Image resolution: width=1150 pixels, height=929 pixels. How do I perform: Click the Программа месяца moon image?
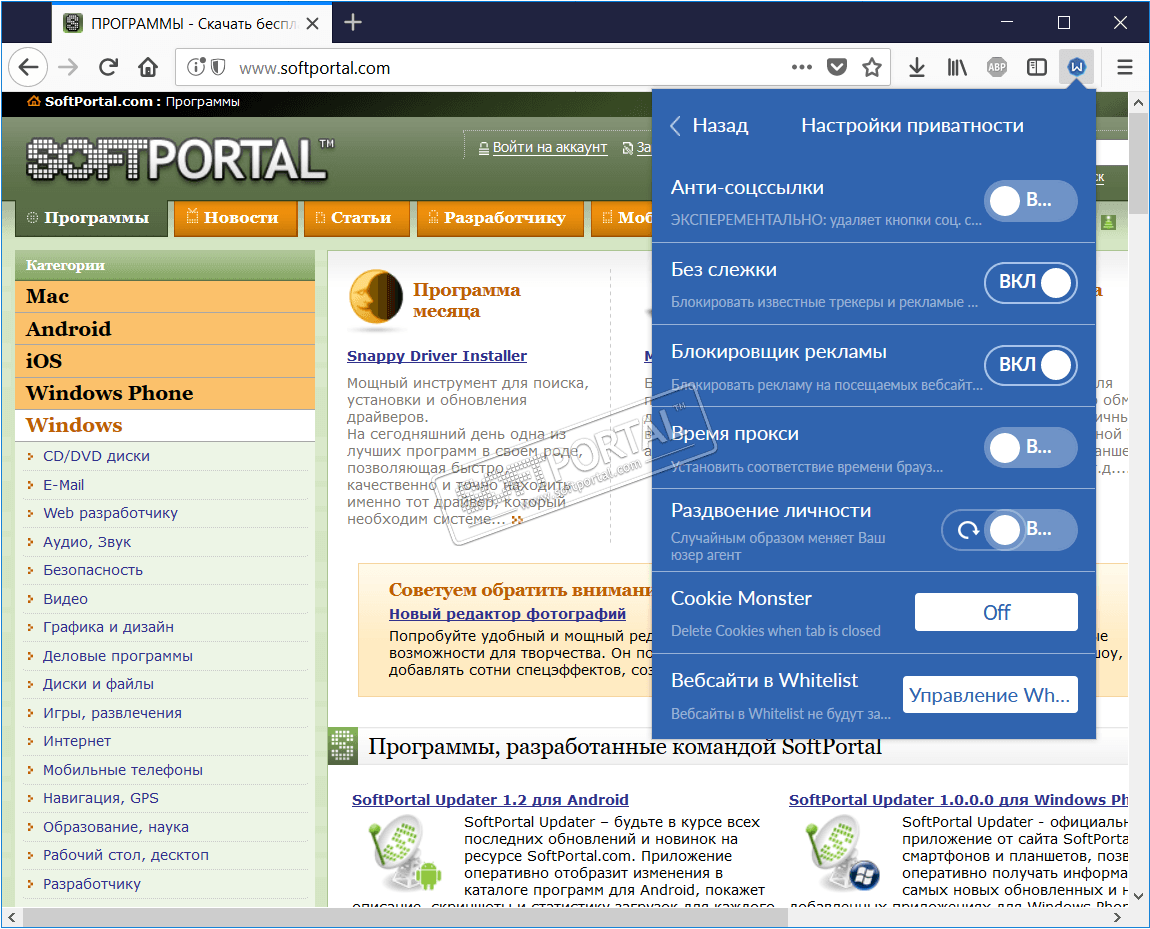click(x=376, y=296)
